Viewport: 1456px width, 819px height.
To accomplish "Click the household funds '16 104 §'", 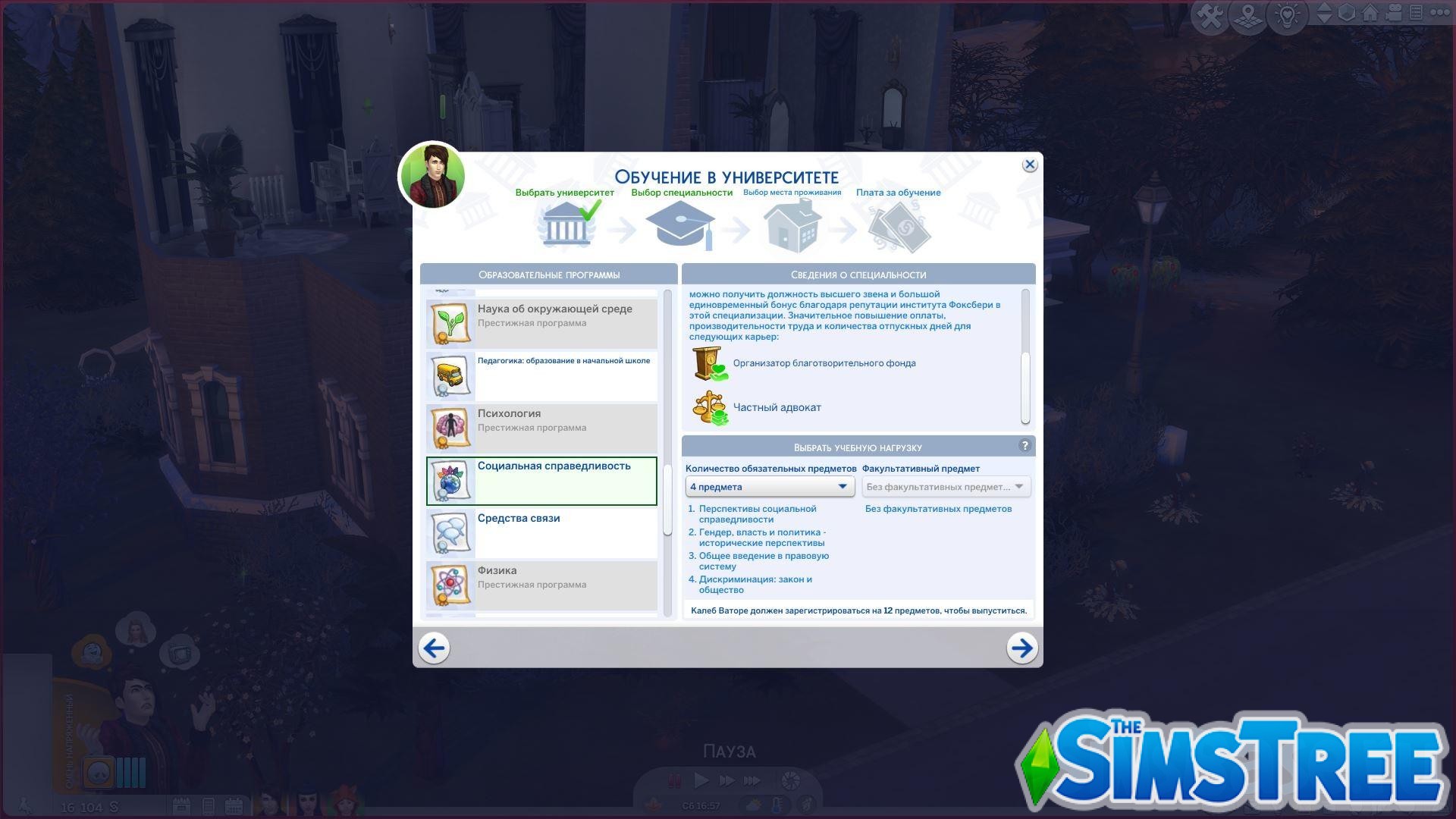I will (89, 807).
